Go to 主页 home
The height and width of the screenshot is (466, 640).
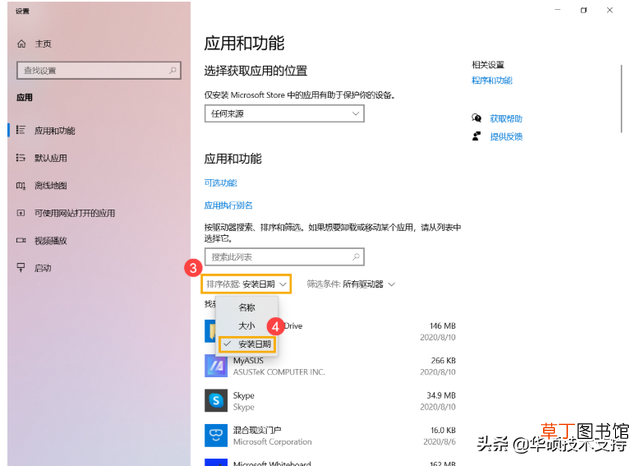point(43,44)
